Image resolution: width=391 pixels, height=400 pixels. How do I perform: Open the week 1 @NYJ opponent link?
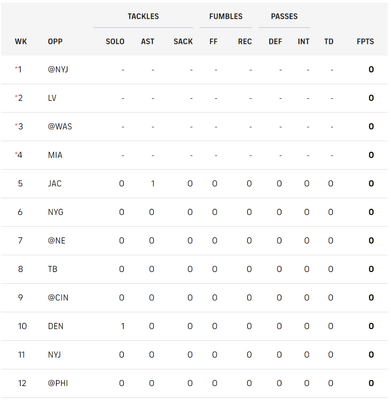coord(58,70)
